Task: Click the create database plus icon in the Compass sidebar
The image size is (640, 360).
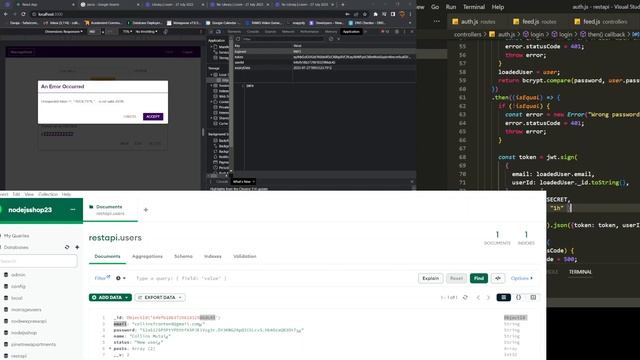Action: 77,247
